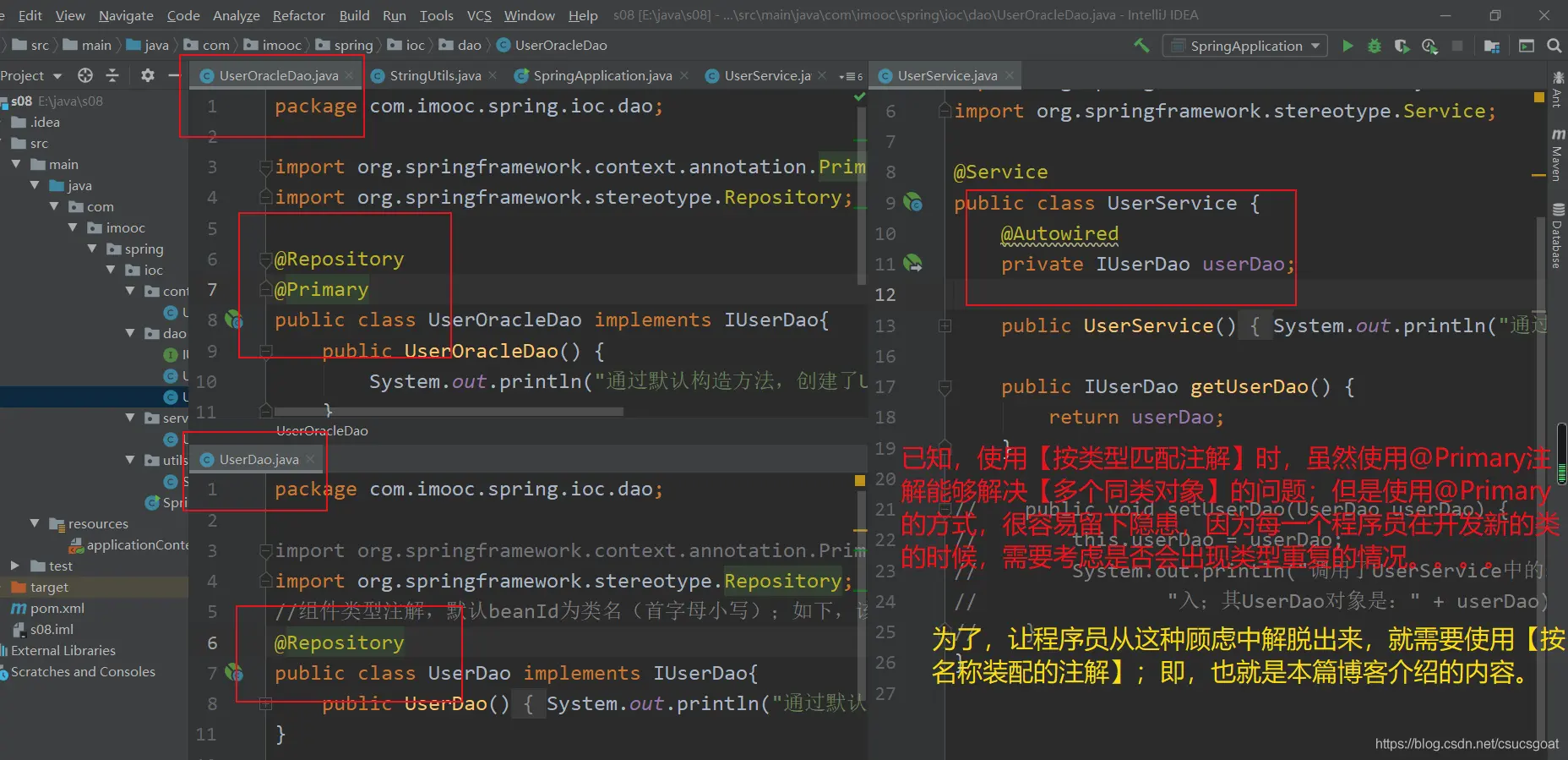Screen dimensions: 1568x760
Task: Expand the test folder in project tree
Action: click(15, 566)
